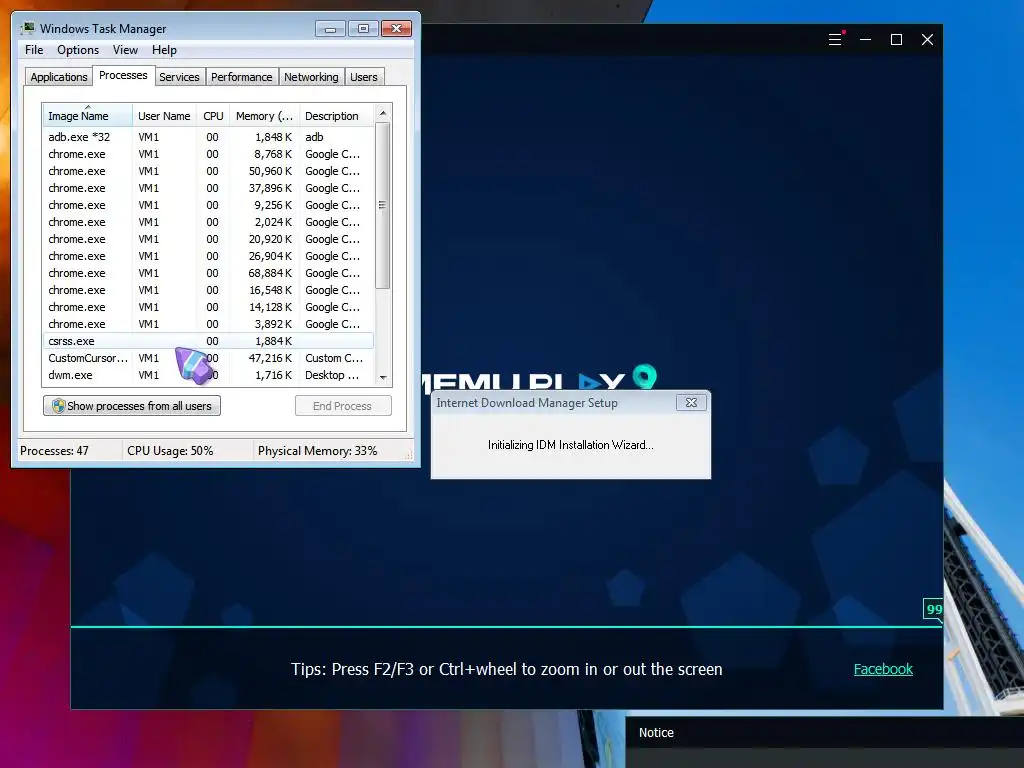Switch to the Networking tab
Image resolution: width=1024 pixels, height=768 pixels.
point(311,77)
